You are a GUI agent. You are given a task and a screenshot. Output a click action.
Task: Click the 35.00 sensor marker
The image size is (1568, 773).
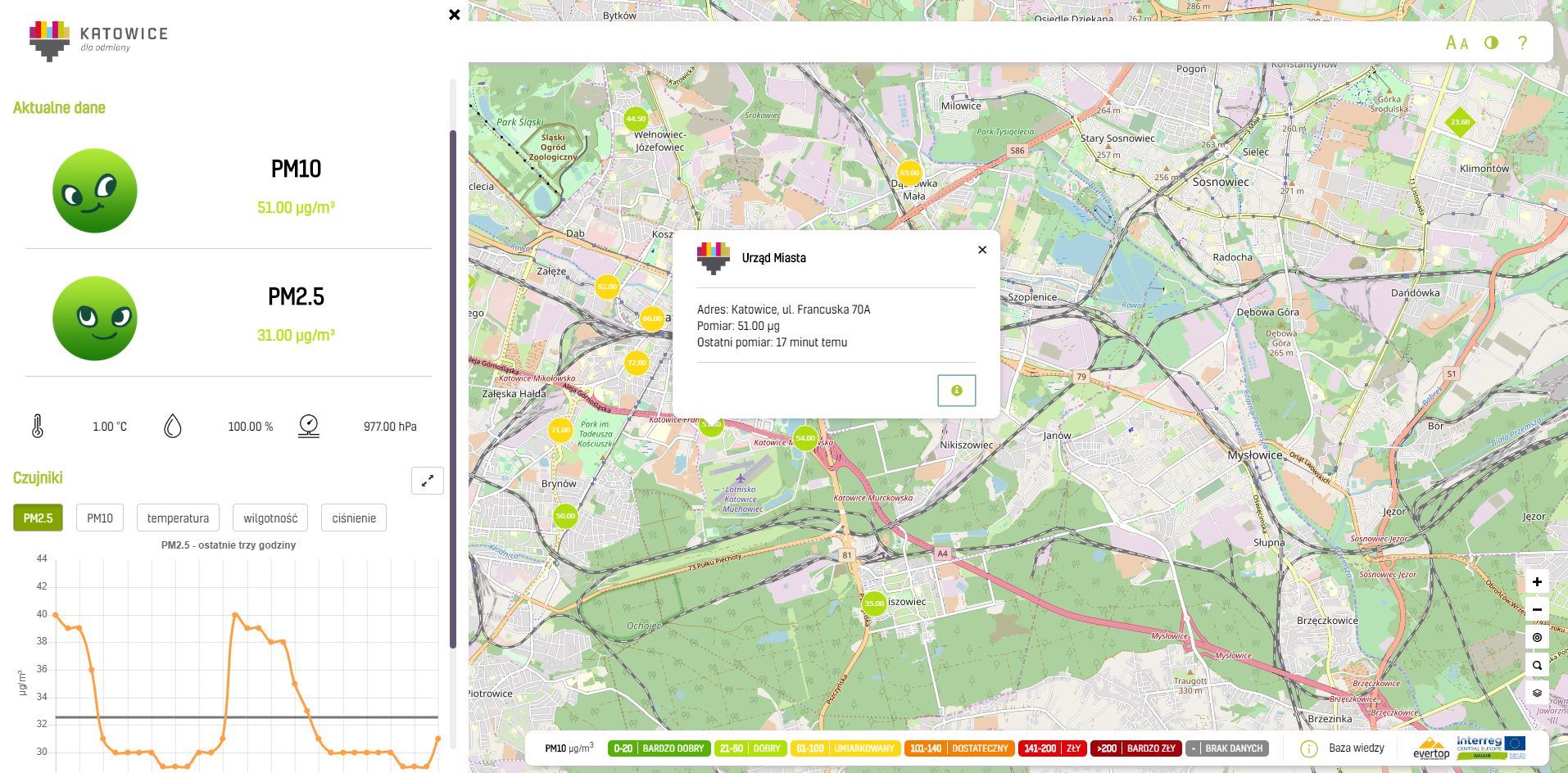coord(874,603)
